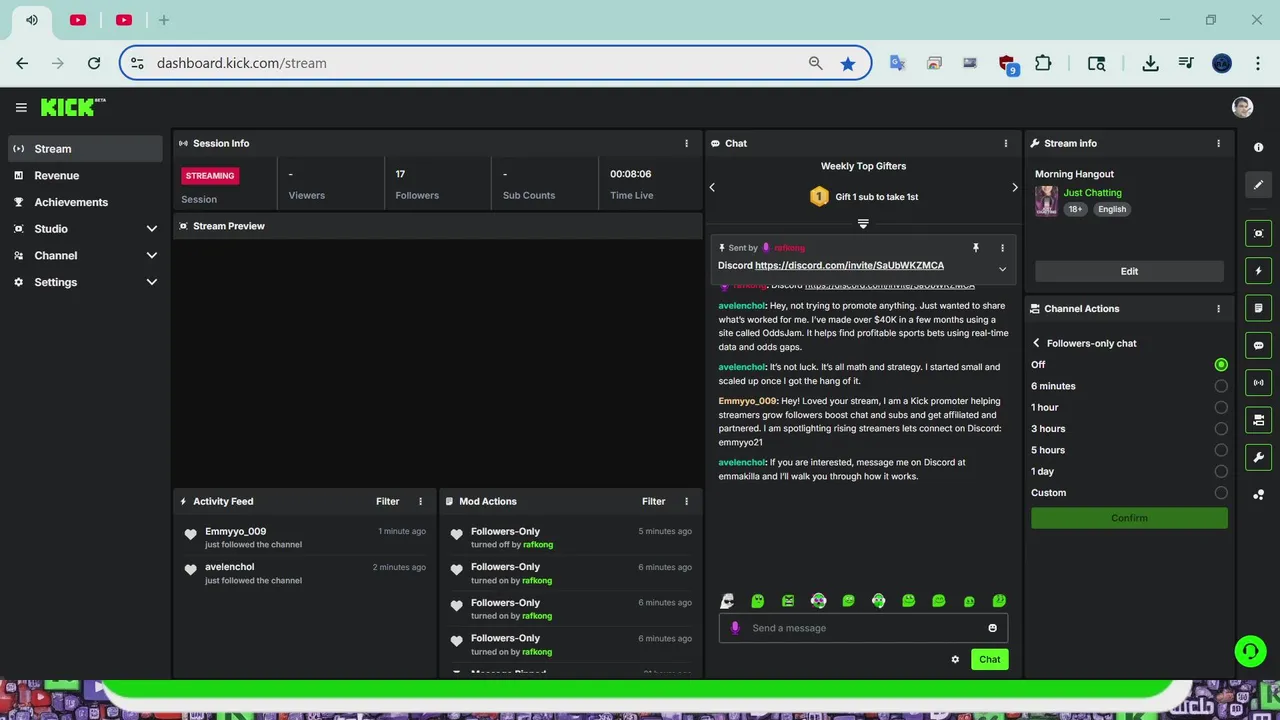Click the wrench icon in the right sidebar

(1258, 458)
